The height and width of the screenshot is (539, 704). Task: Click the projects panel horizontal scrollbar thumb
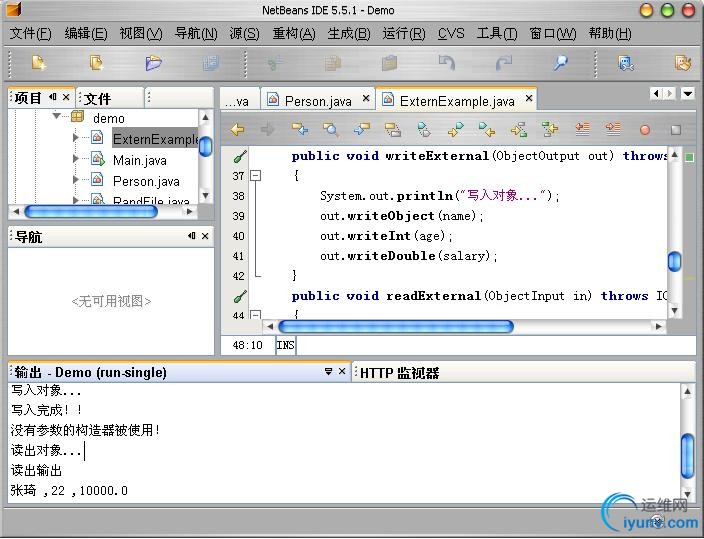[x=91, y=212]
